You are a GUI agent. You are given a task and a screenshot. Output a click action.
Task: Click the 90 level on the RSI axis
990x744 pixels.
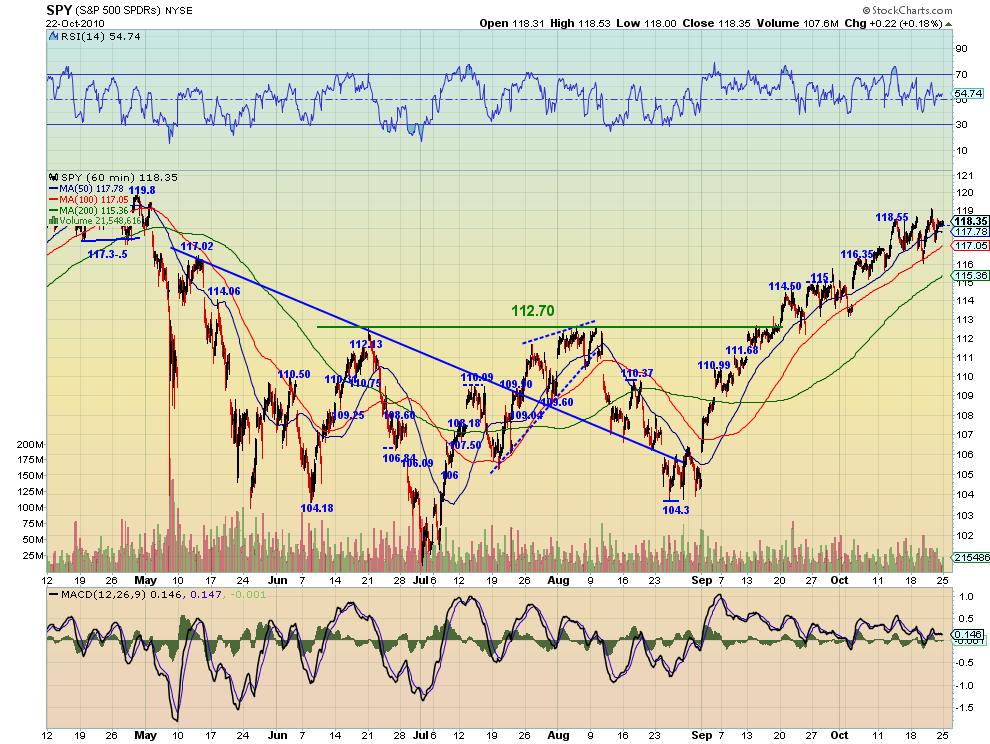(x=961, y=49)
